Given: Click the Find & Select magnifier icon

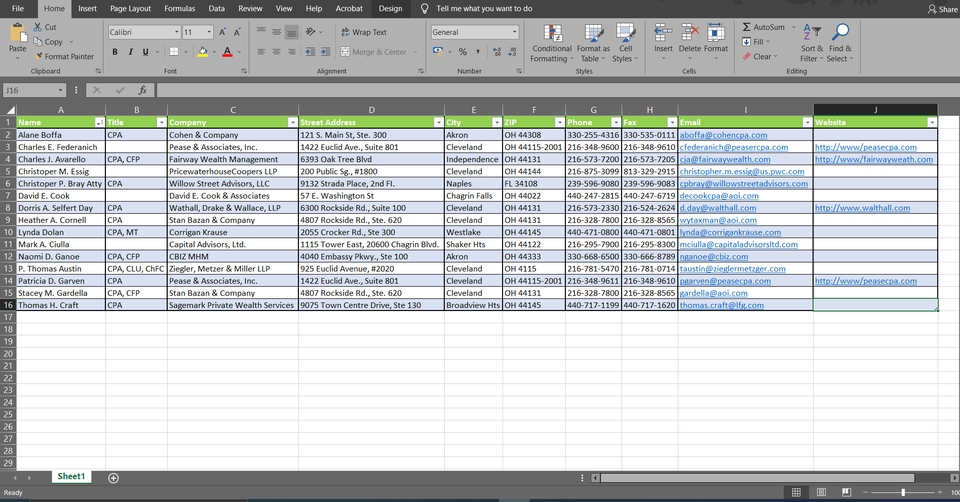Looking at the screenshot, I should click(841, 33).
